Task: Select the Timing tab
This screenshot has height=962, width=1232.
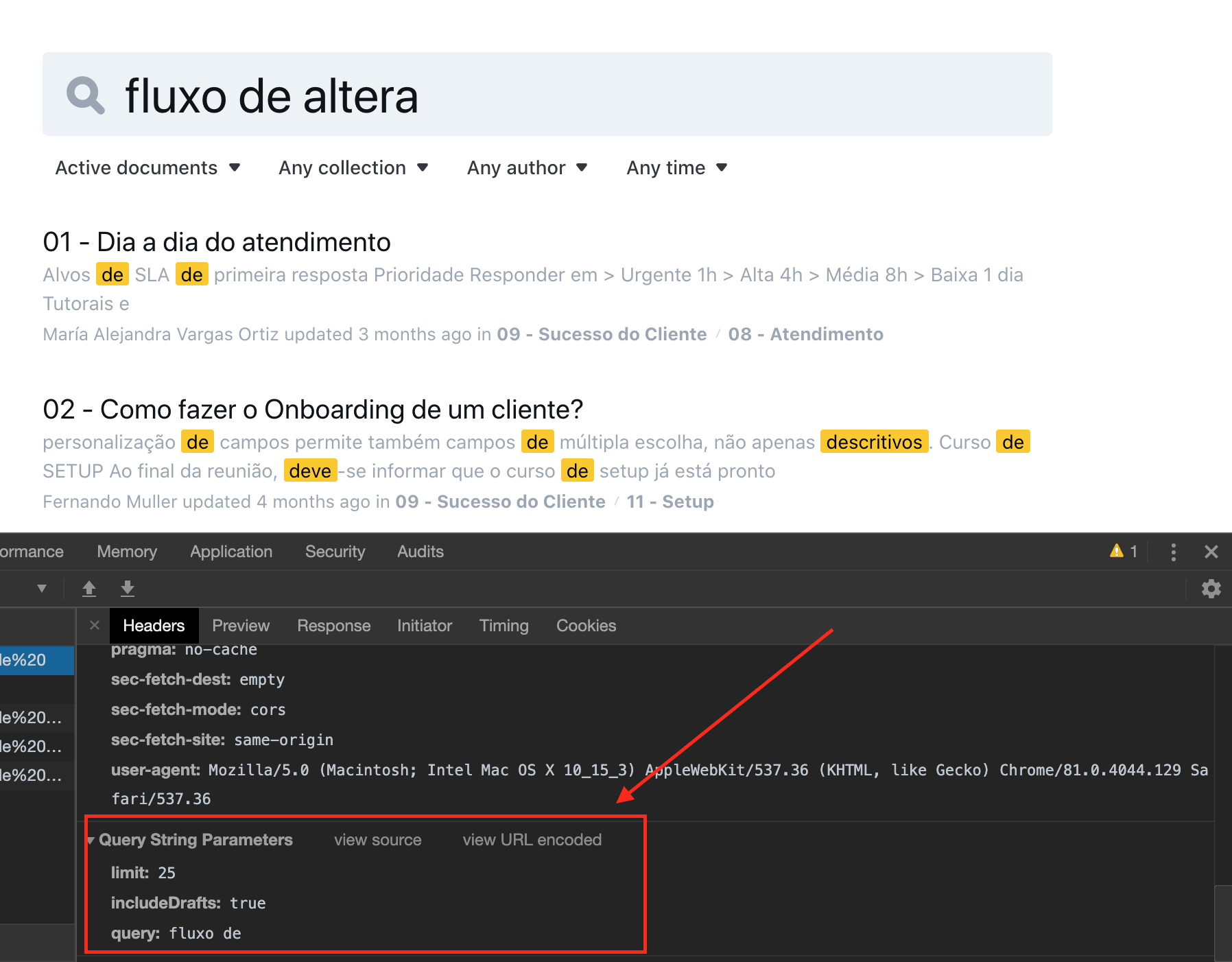Action: (x=504, y=626)
